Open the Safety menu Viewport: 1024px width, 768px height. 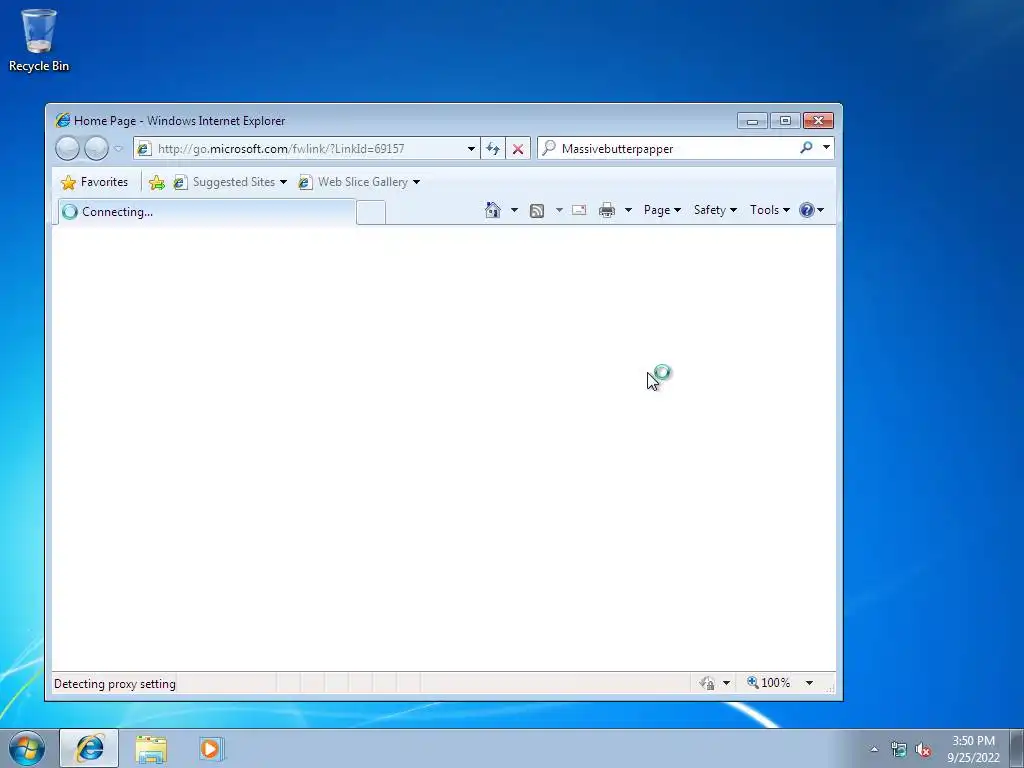point(715,210)
